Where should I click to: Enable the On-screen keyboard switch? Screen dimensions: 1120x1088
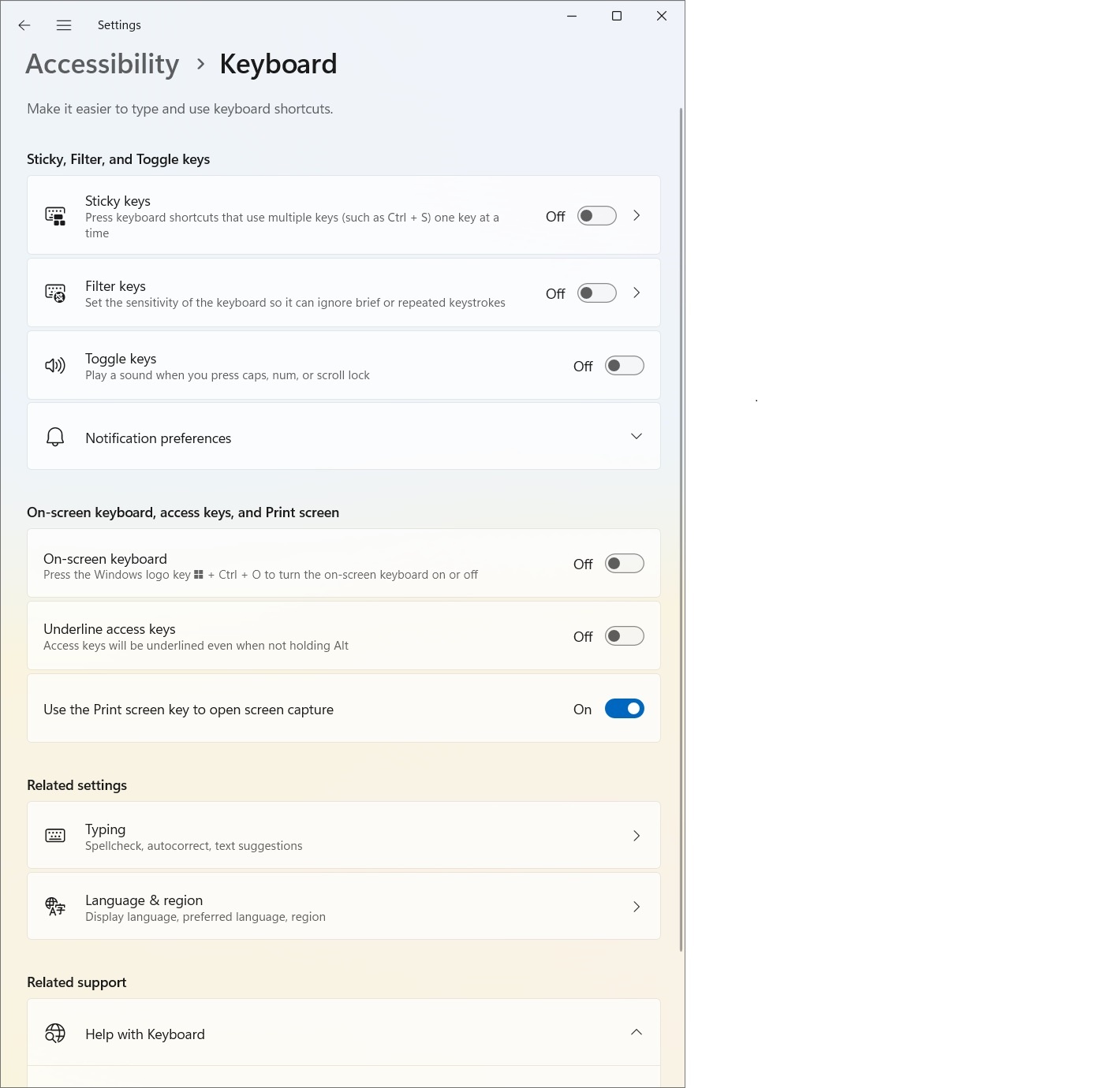625,564
